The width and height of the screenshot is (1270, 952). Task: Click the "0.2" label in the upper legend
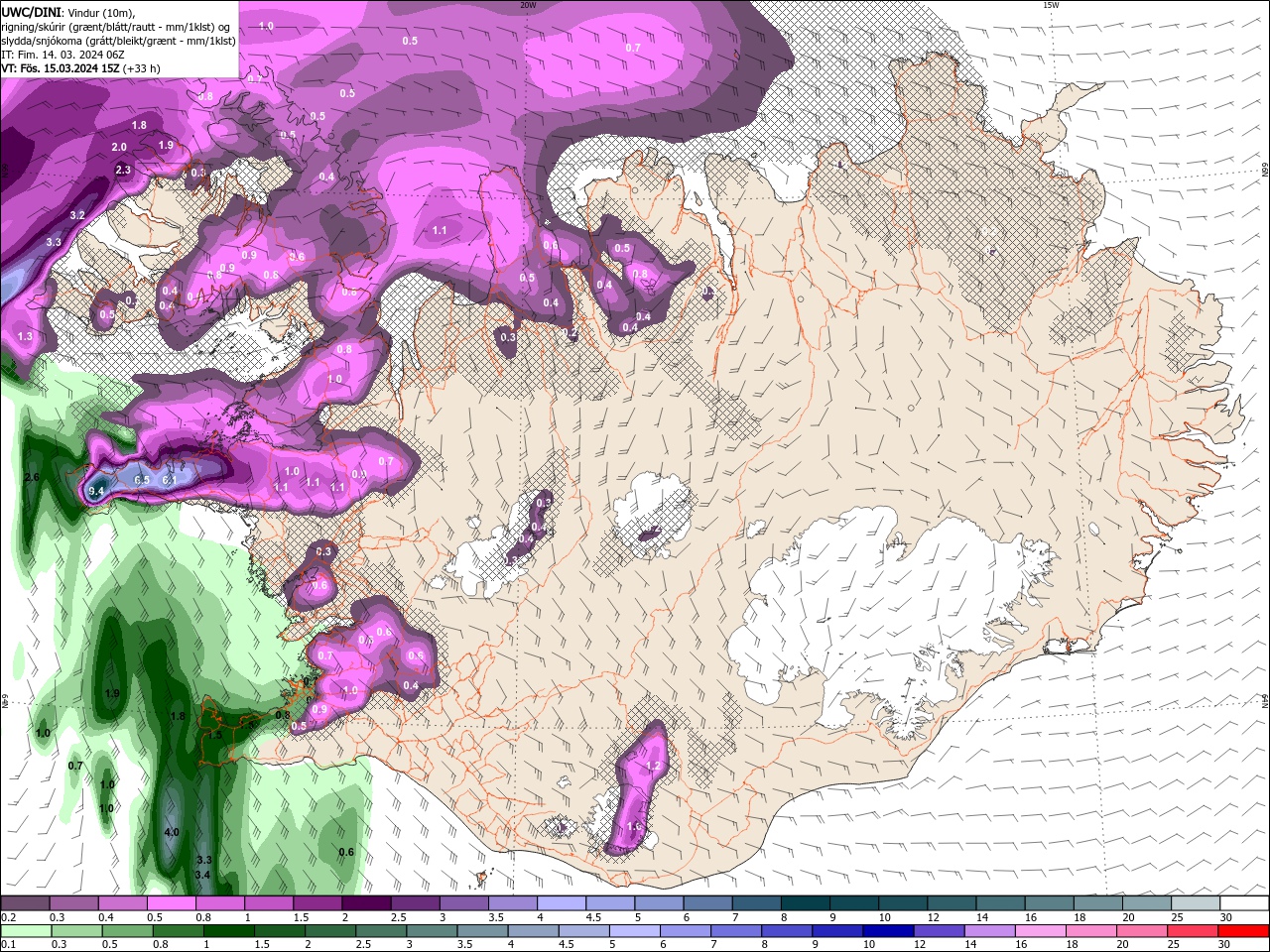point(8,917)
